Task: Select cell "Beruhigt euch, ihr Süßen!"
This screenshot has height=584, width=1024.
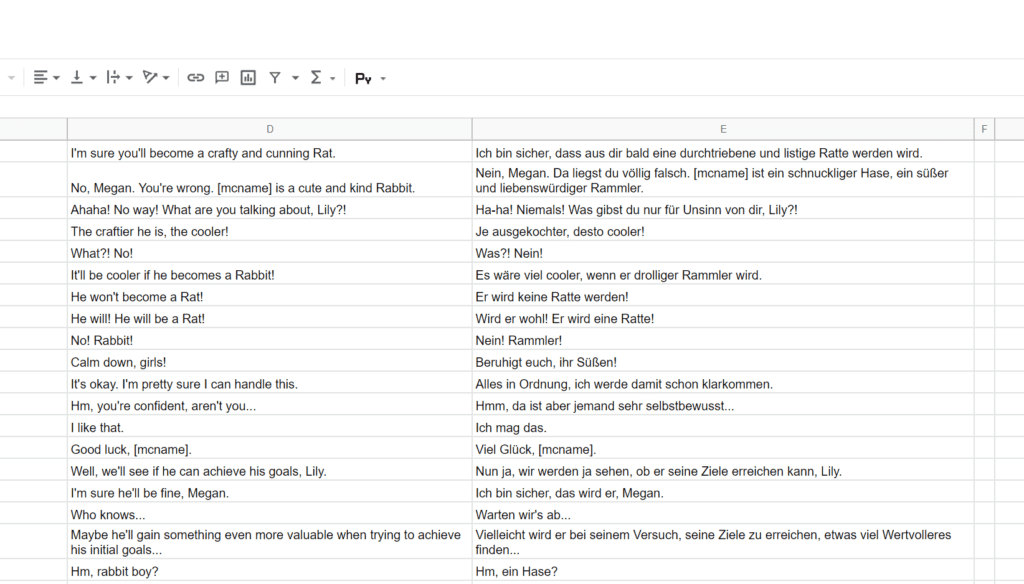Action: (x=723, y=361)
